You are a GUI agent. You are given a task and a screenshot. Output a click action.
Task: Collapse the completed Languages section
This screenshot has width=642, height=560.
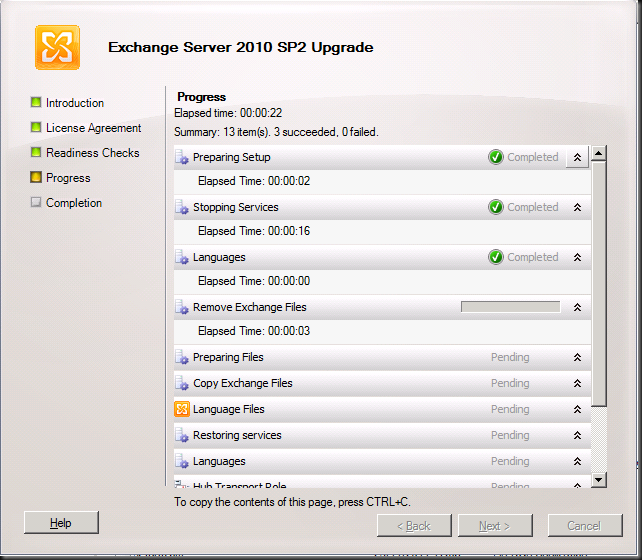point(577,257)
